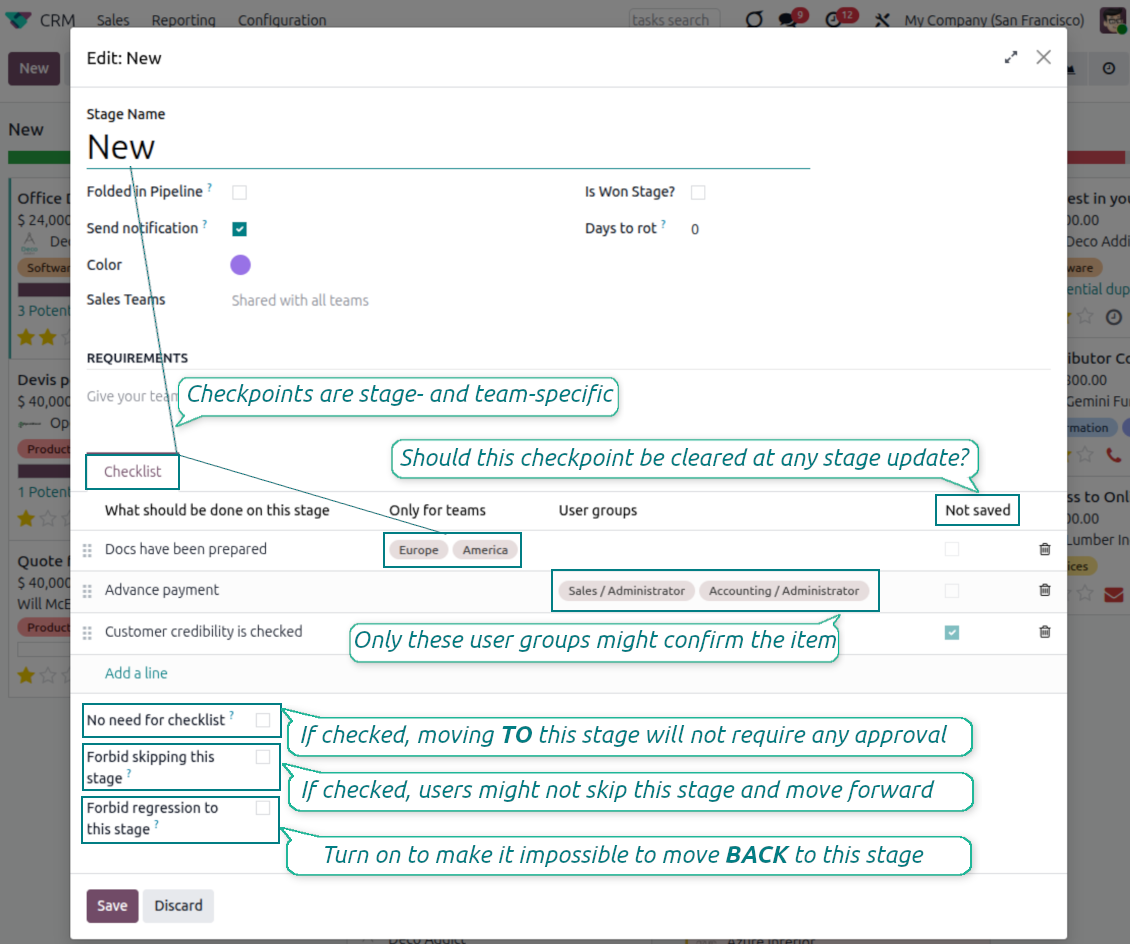Image resolution: width=1130 pixels, height=944 pixels.
Task: Click the Save button
Action: click(x=112, y=905)
